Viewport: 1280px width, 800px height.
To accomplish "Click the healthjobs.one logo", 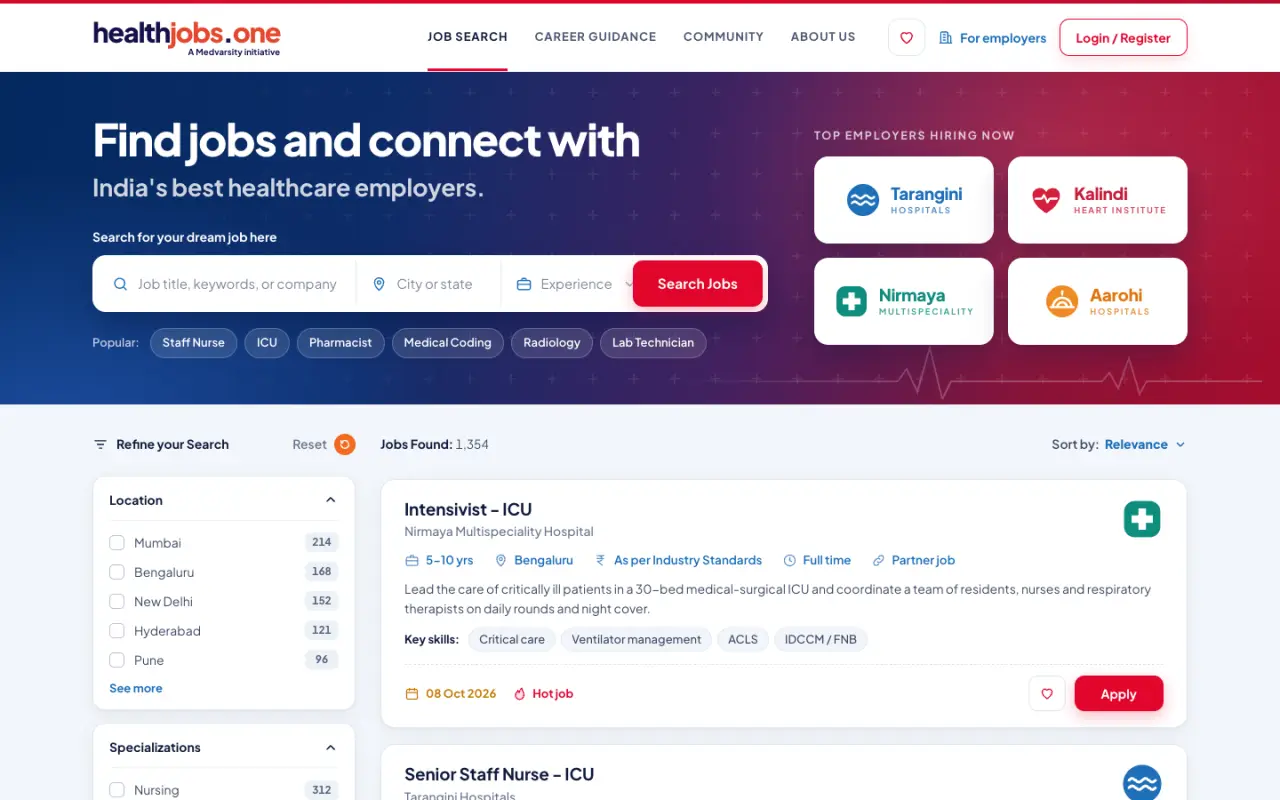I will (x=187, y=38).
